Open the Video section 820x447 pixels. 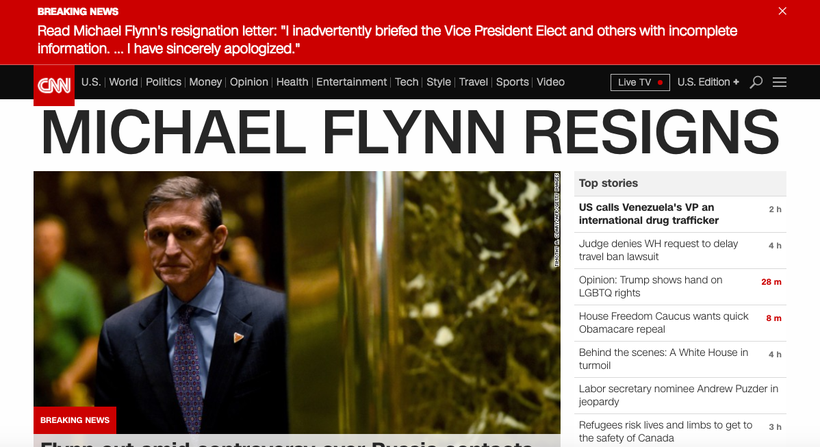(550, 82)
